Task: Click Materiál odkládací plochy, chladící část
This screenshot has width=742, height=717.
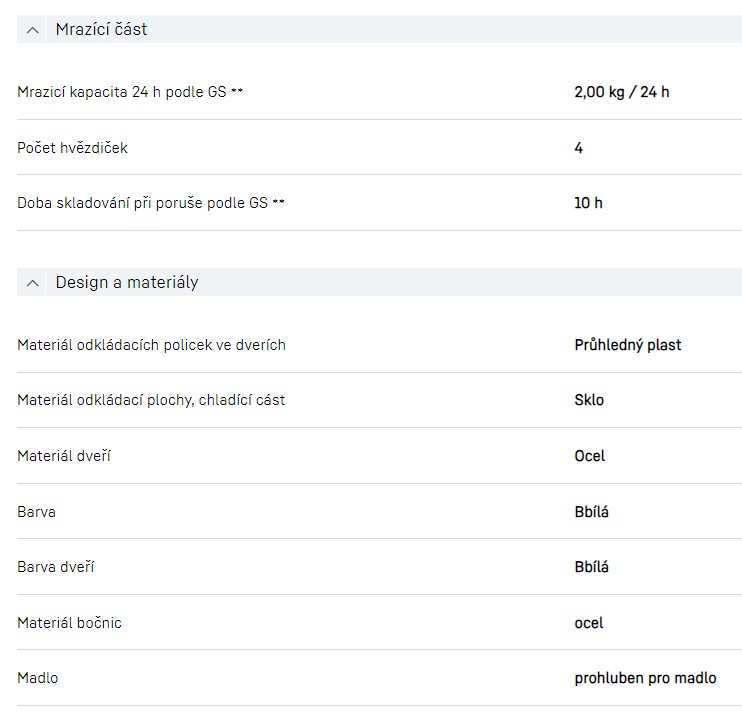Action: coord(151,400)
